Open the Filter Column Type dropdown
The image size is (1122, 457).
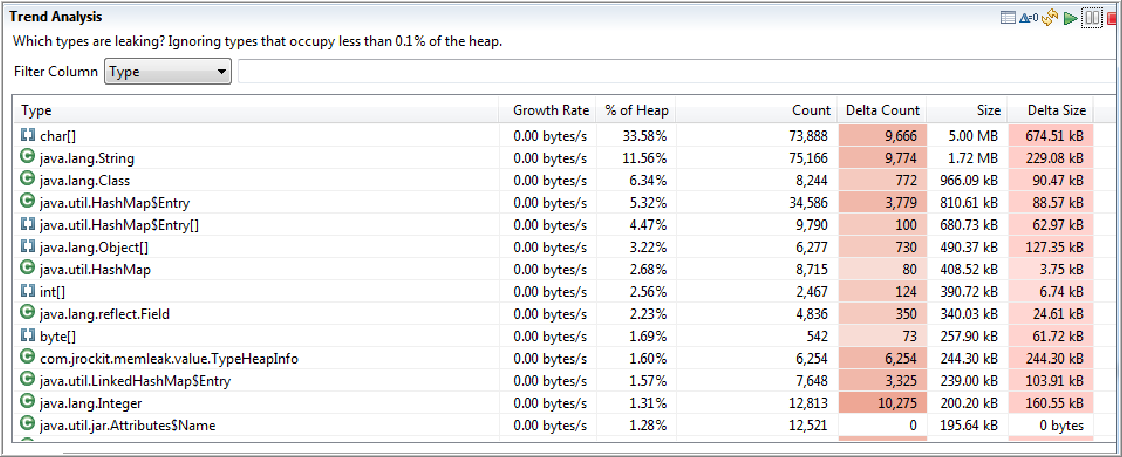[x=168, y=72]
